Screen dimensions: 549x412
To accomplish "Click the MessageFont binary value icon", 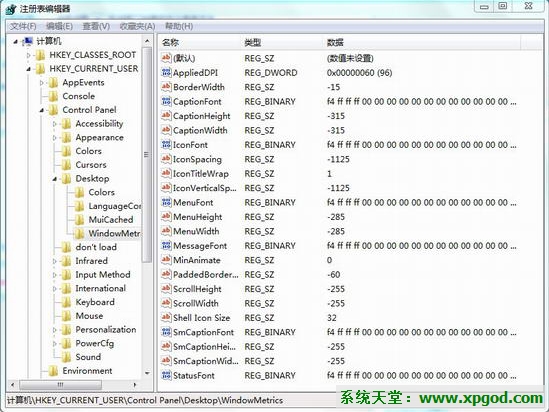I will point(166,245).
